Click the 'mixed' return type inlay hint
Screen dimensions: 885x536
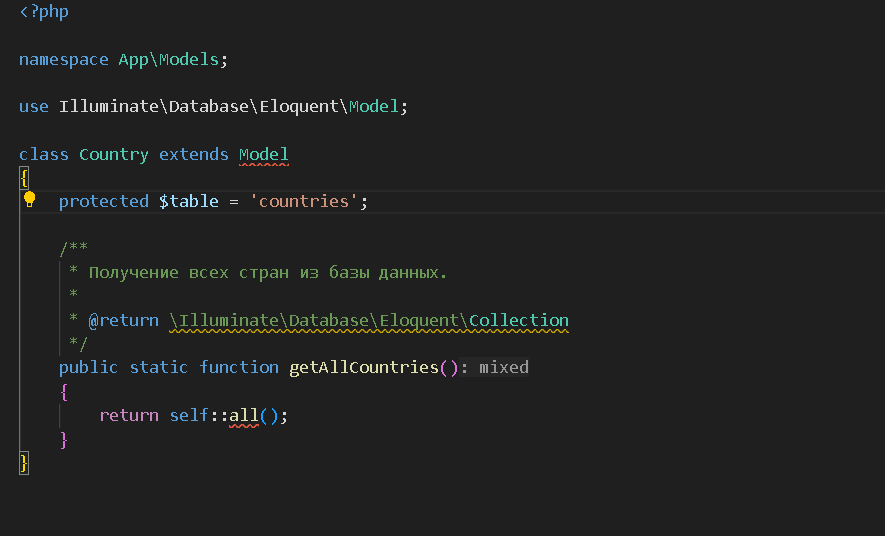[x=503, y=367]
